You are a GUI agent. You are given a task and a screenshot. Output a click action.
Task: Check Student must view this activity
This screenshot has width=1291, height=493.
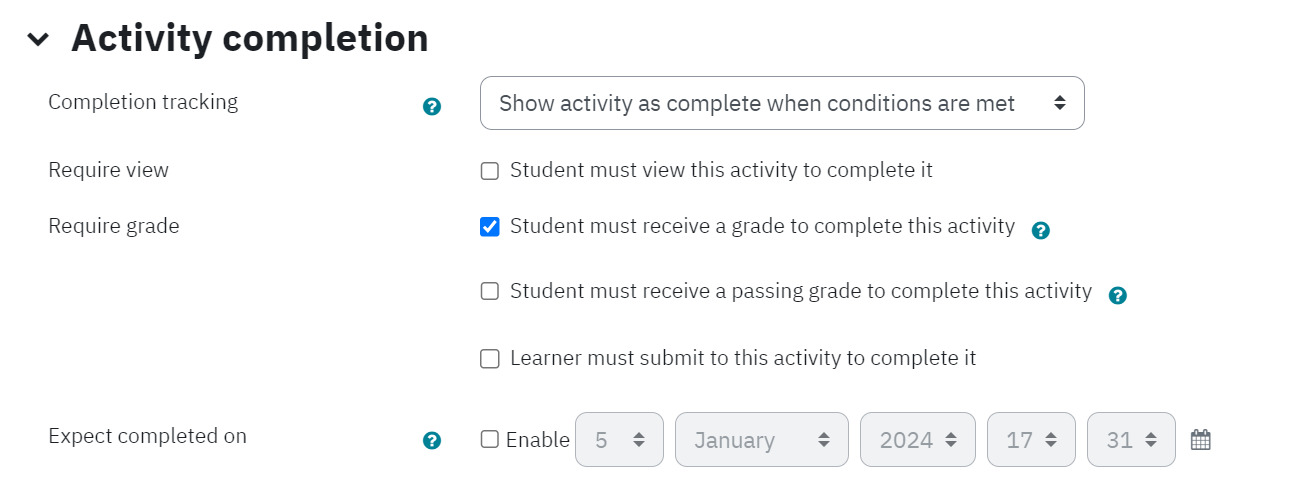[x=489, y=171]
